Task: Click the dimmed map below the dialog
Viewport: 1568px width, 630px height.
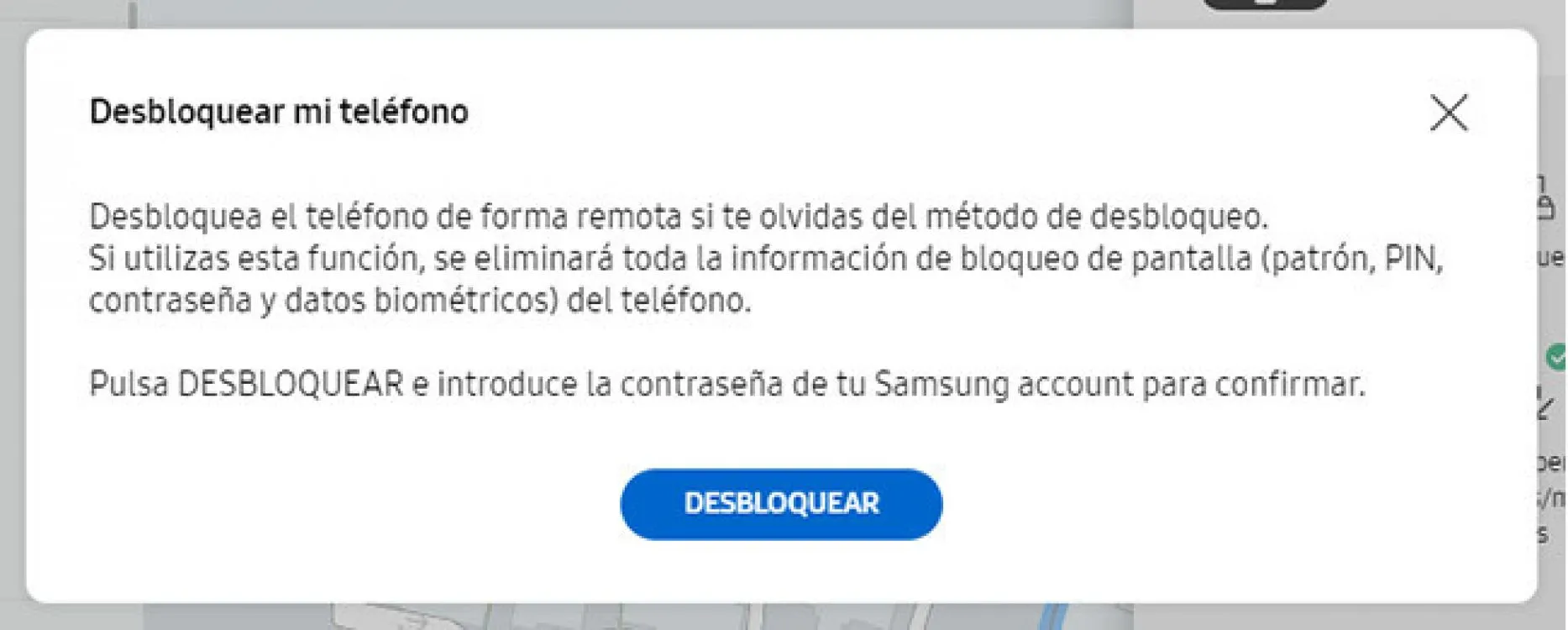Action: pyautogui.click(x=638, y=617)
